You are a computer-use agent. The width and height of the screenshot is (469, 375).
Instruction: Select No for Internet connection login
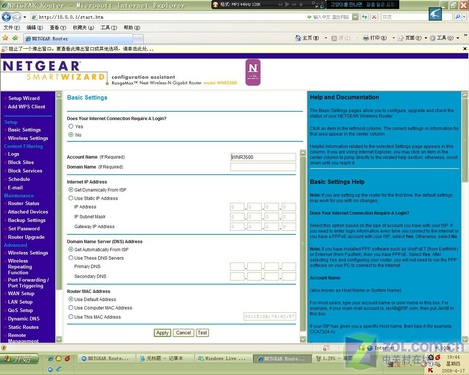click(71, 135)
